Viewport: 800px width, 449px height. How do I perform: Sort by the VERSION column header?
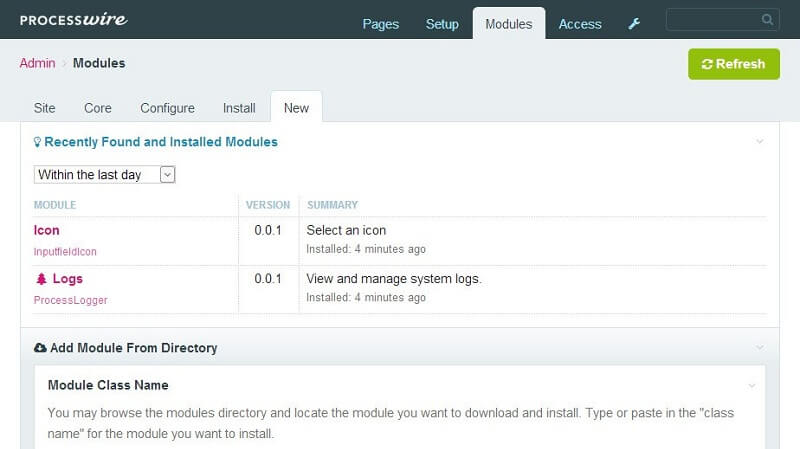[268, 205]
